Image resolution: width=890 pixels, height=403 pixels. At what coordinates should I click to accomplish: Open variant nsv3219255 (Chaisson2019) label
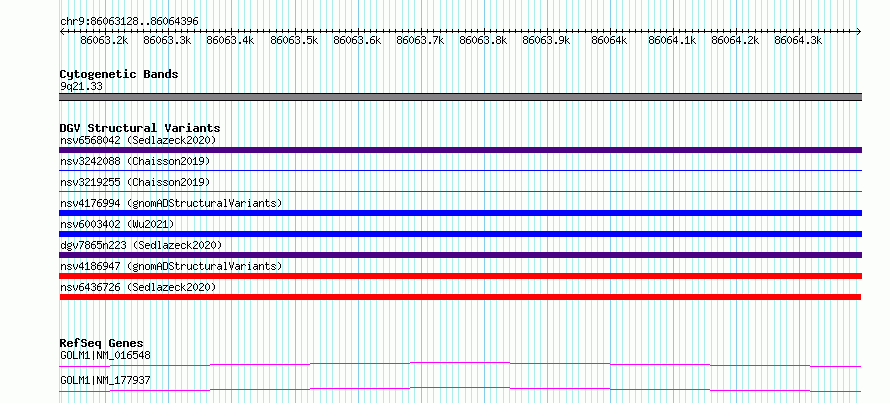135,182
